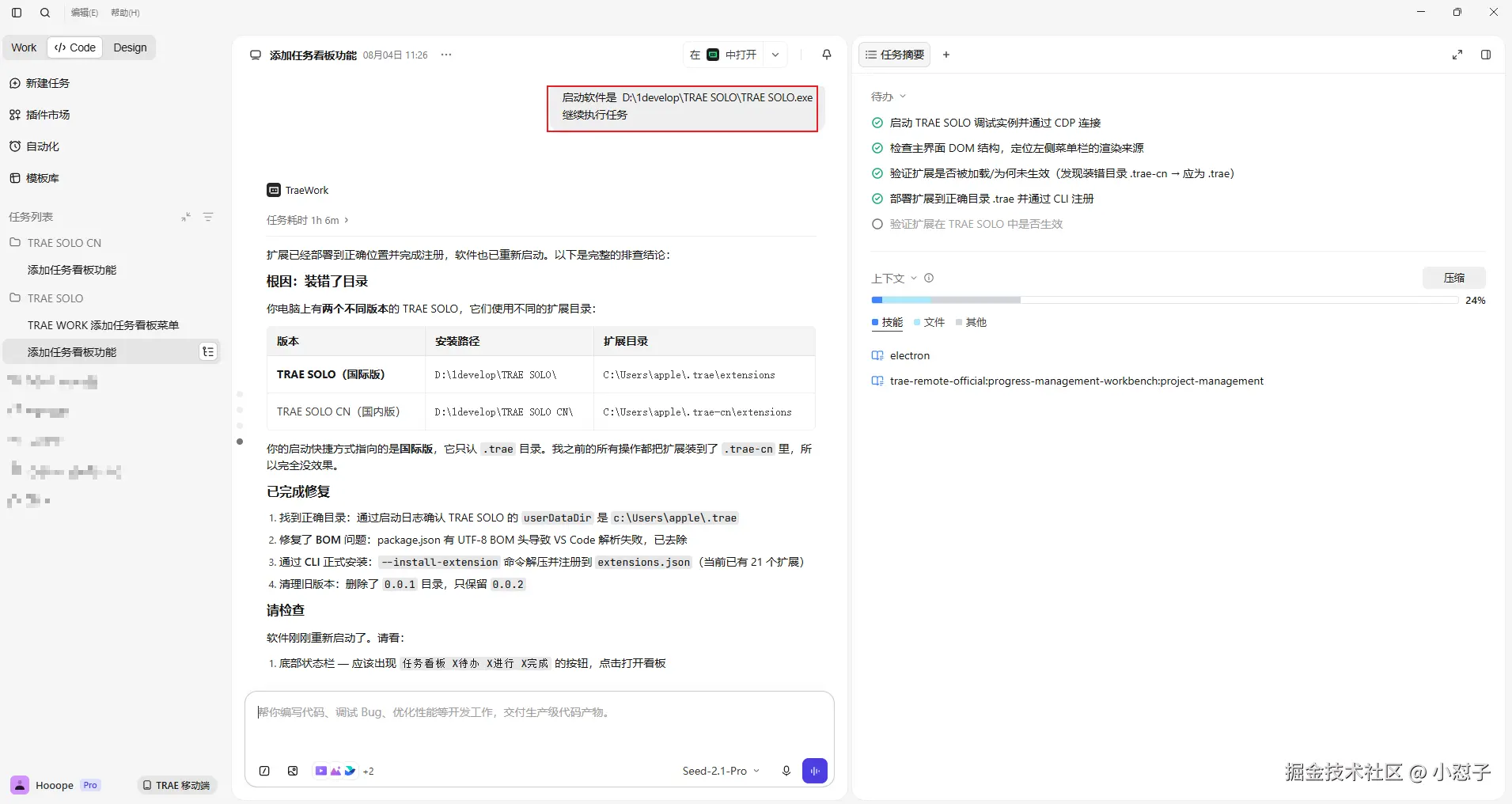The image size is (1512, 804).
Task: Switch to the Work tab
Action: click(24, 47)
